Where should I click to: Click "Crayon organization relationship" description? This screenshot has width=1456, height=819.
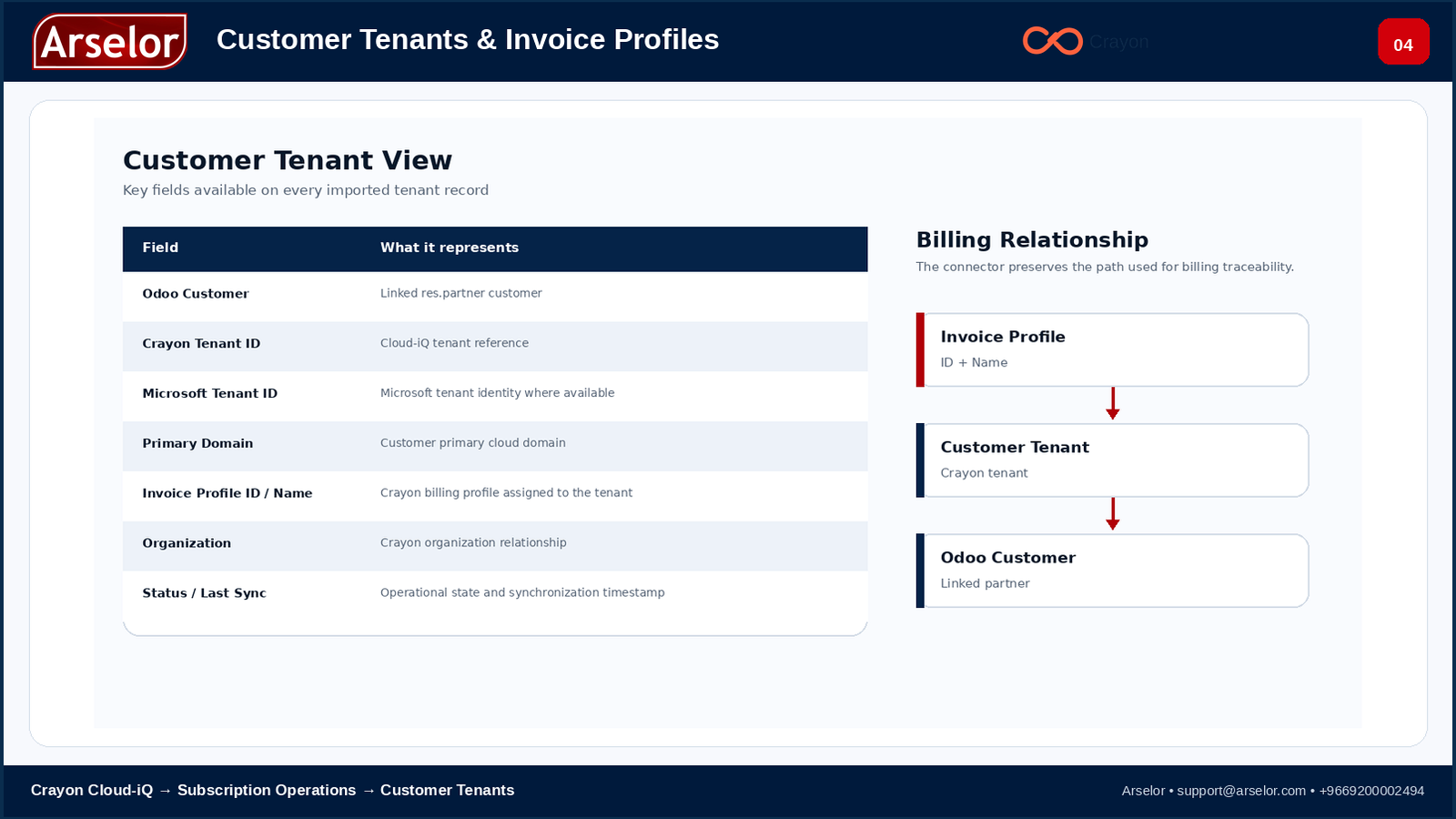click(x=473, y=542)
